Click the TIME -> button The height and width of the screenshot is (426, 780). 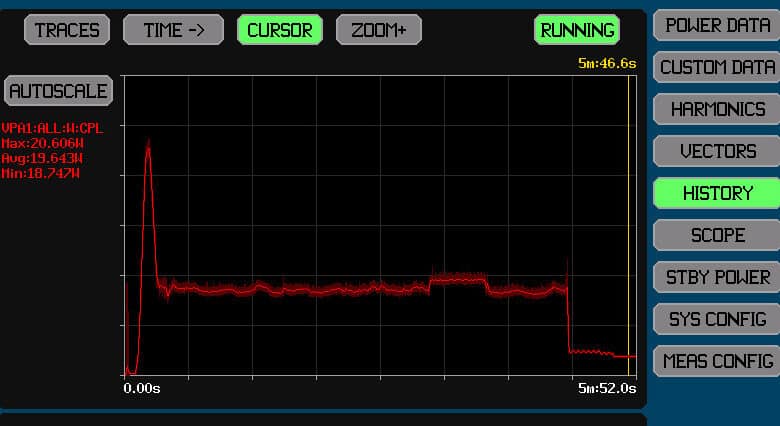click(173, 30)
